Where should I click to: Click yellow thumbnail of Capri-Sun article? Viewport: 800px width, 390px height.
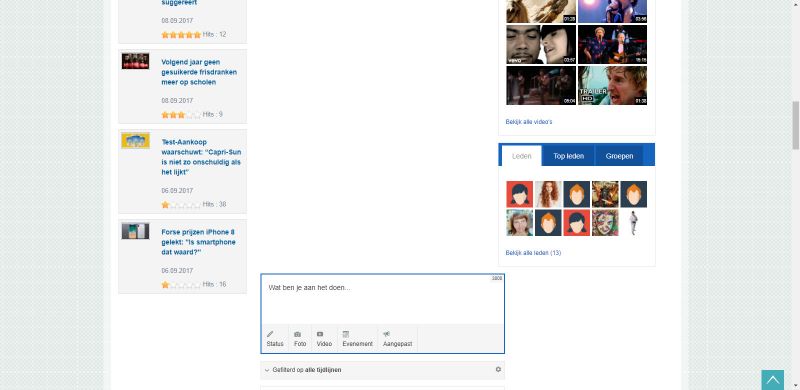[x=135, y=141]
